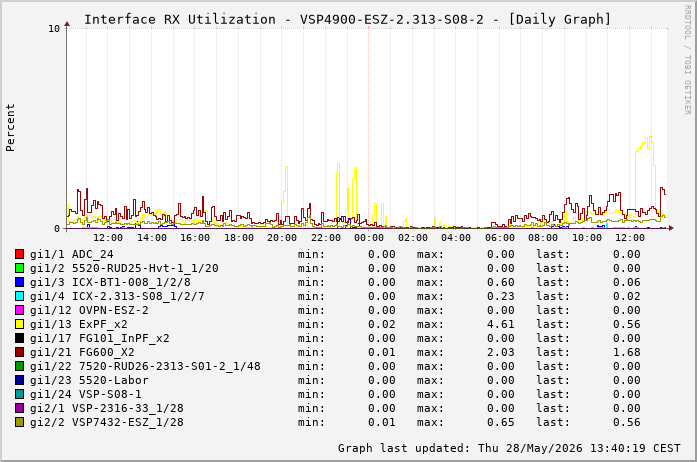Click the VSP7432-ESZ max value 0.65
Screen dimensions: 697x462
coord(501,422)
